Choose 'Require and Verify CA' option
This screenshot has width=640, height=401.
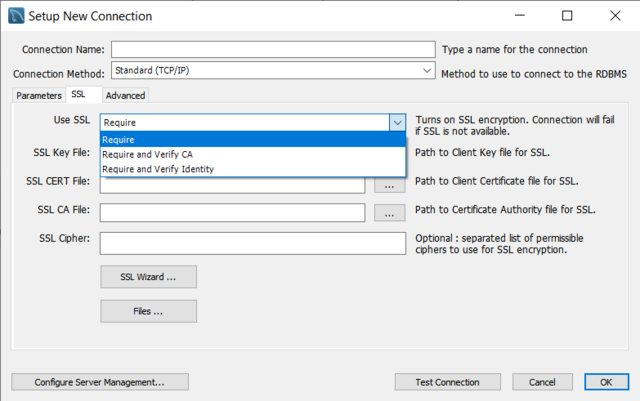coord(252,155)
